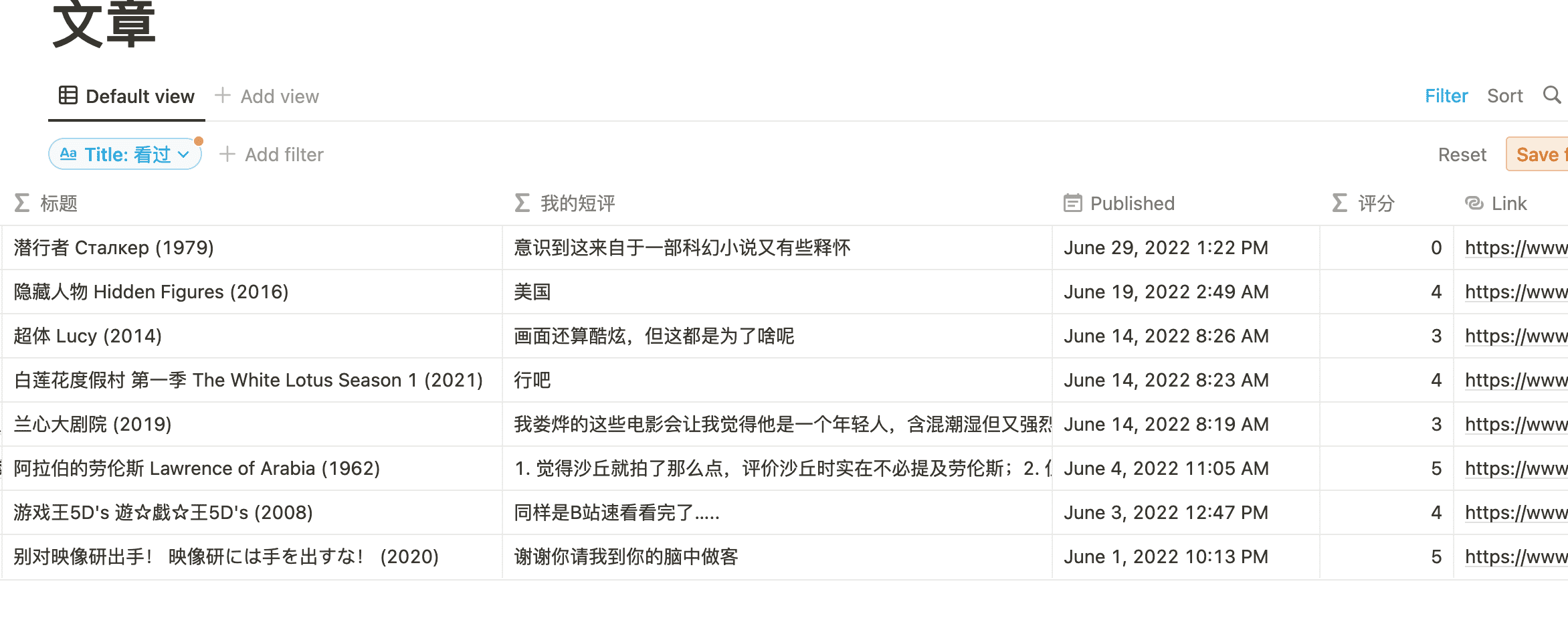
Task: Open the link for 超体 Lucy row
Action: pos(1515,336)
